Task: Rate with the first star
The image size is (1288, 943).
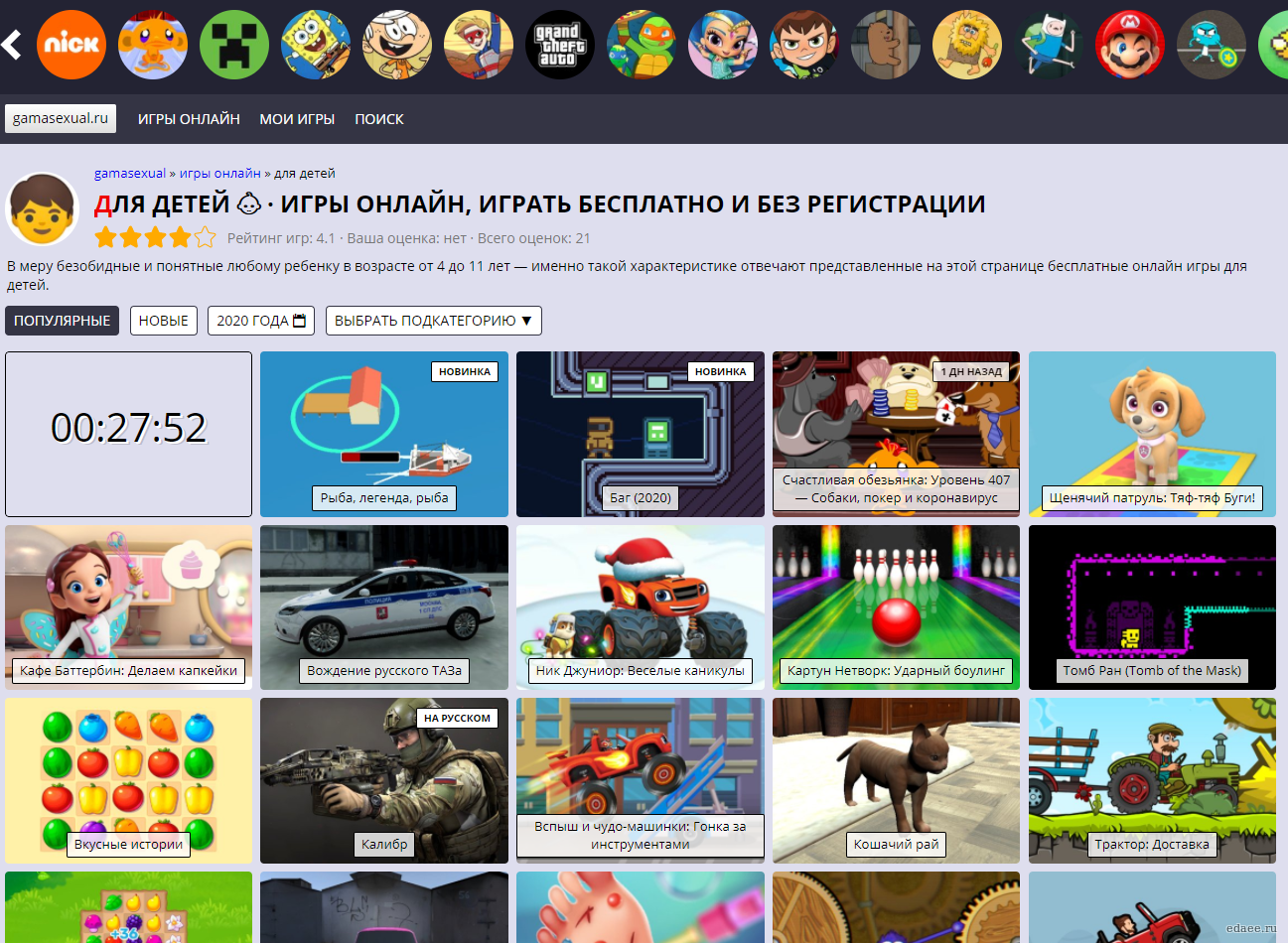Action: tap(106, 237)
